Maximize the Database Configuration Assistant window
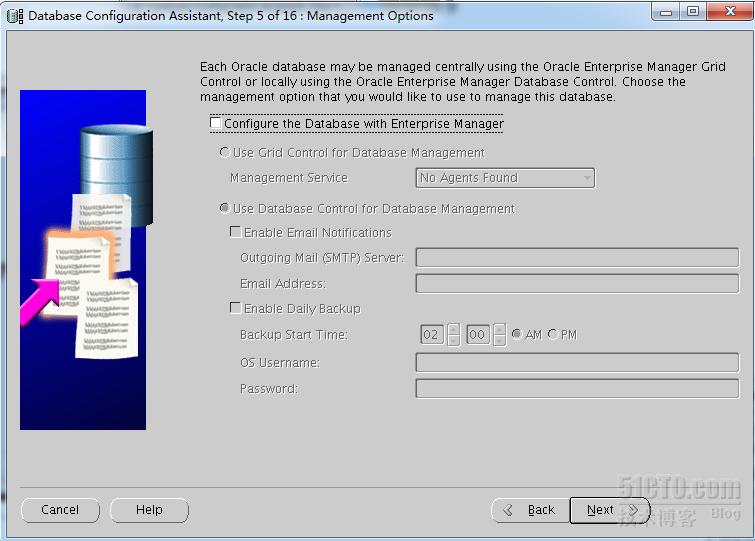755x541 pixels. [x=693, y=12]
